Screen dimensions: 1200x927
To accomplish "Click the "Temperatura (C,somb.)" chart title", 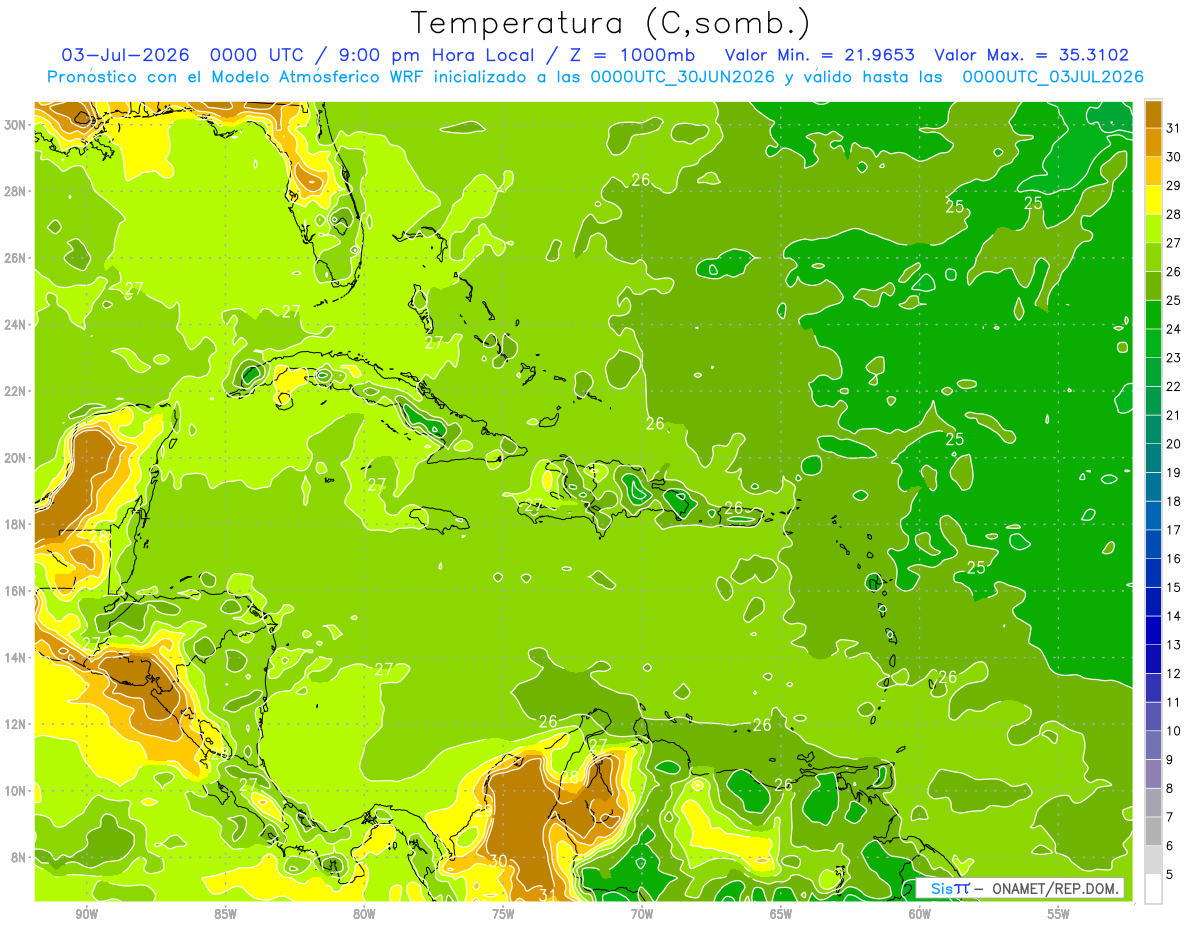I will (x=611, y=24).
